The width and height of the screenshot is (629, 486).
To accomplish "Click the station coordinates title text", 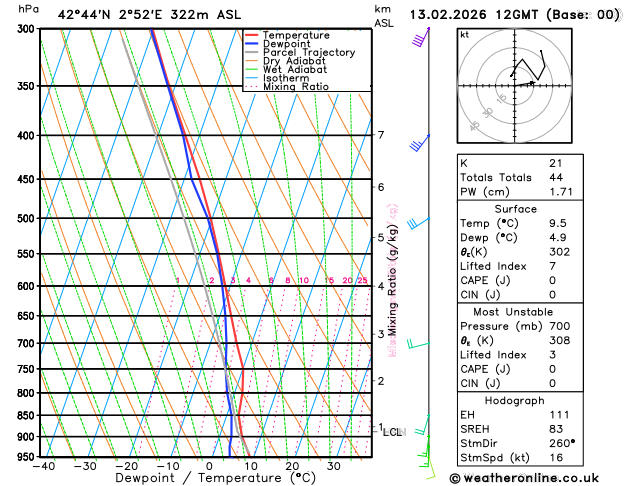I will point(149,15).
